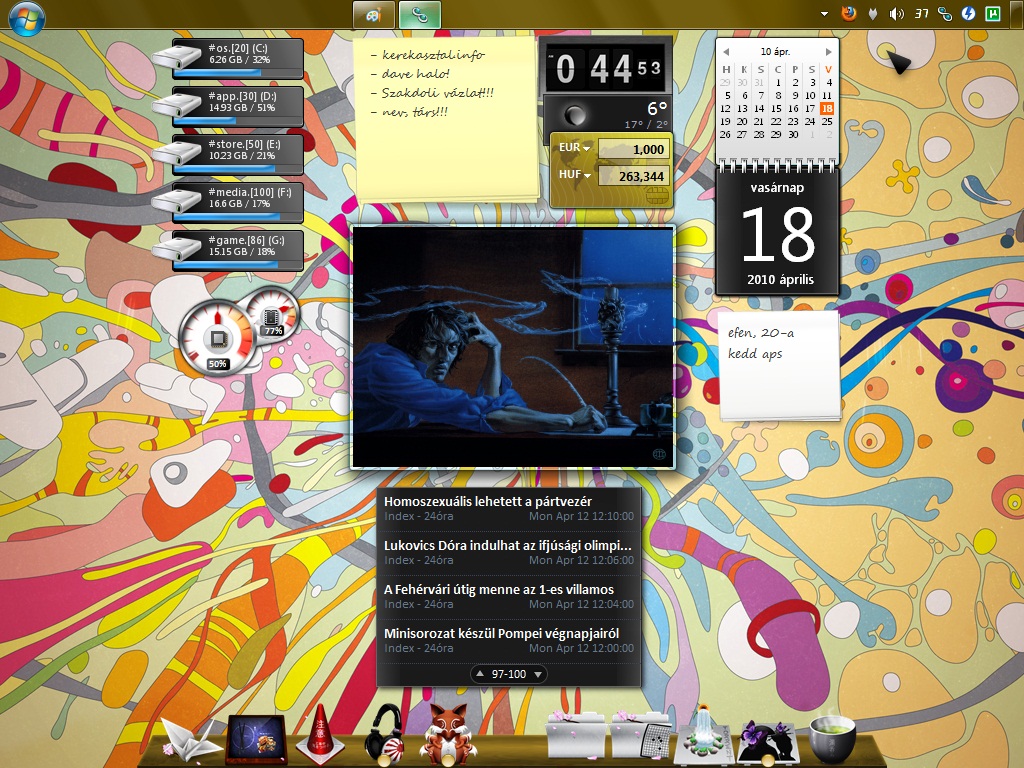Select highlighted day 18 in calendar grid
Viewport: 1024px width, 768px height.
point(827,108)
